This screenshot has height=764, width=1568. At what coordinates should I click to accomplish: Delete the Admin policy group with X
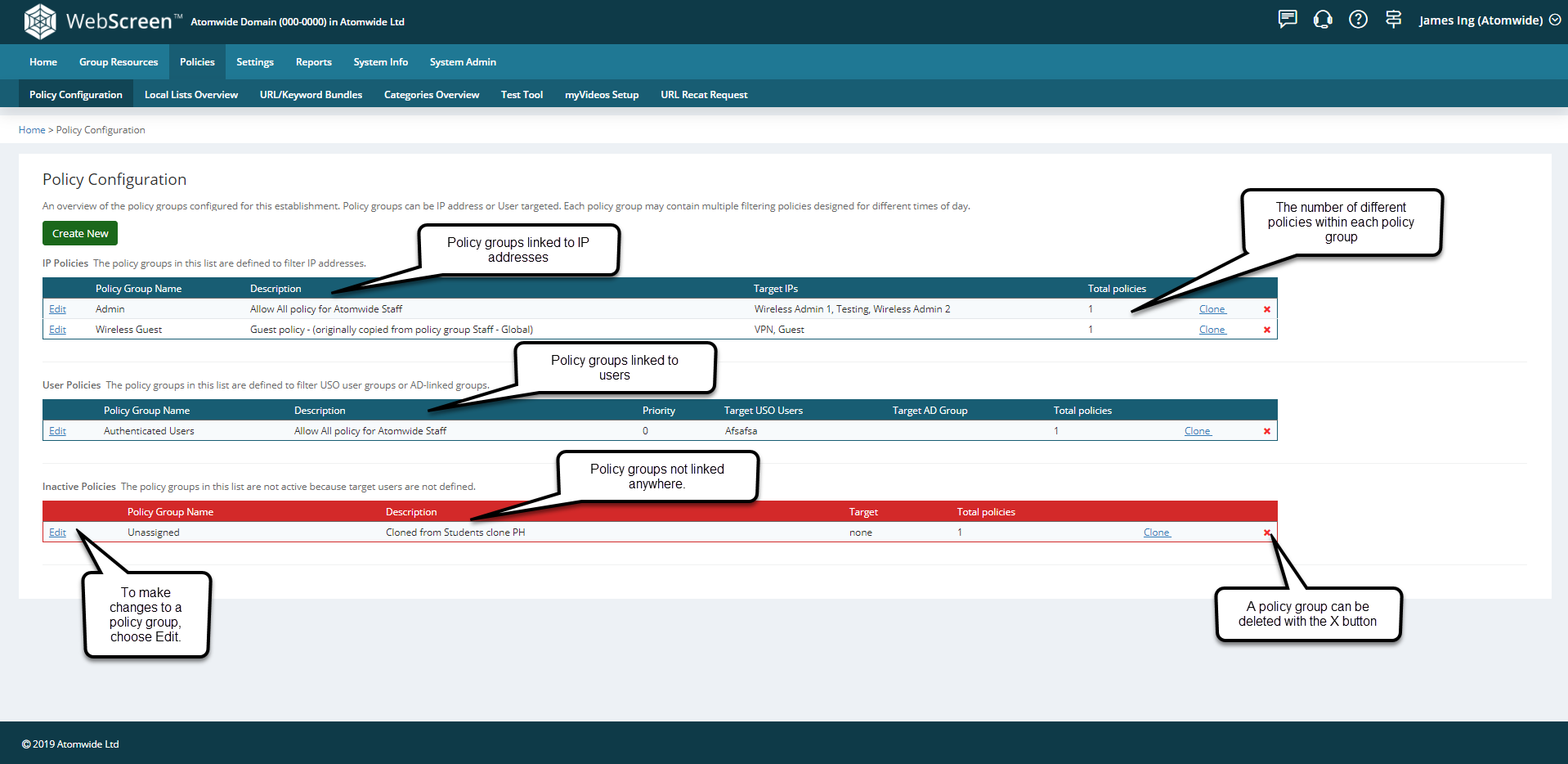click(x=1267, y=309)
